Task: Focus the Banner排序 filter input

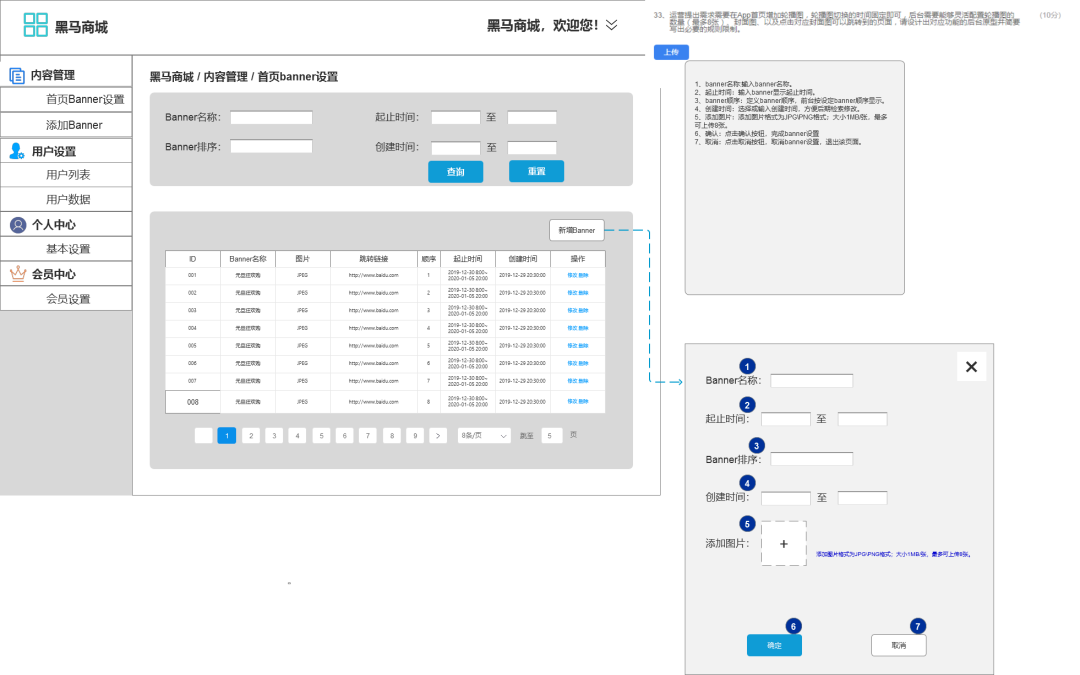Action: point(271,146)
